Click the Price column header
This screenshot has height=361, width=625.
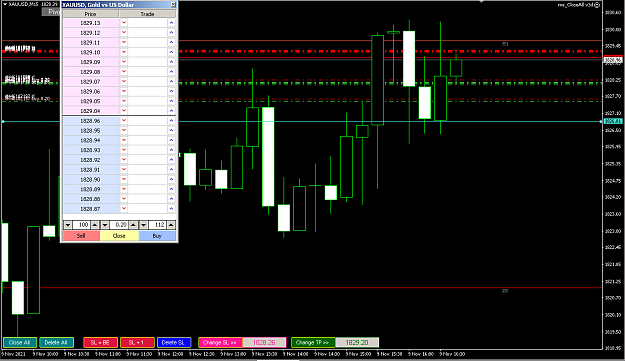[x=90, y=14]
